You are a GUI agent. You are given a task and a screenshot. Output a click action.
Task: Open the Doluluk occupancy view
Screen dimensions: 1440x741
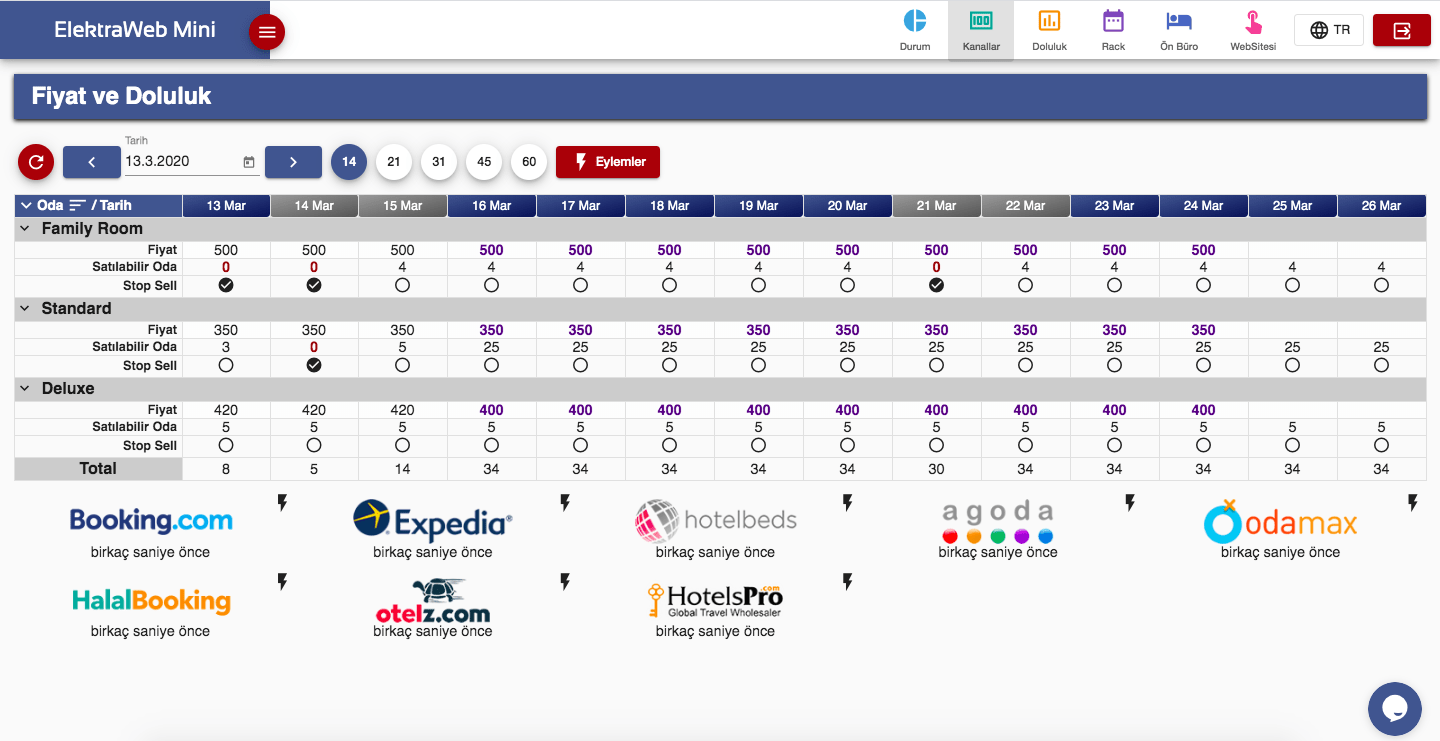(x=1049, y=30)
